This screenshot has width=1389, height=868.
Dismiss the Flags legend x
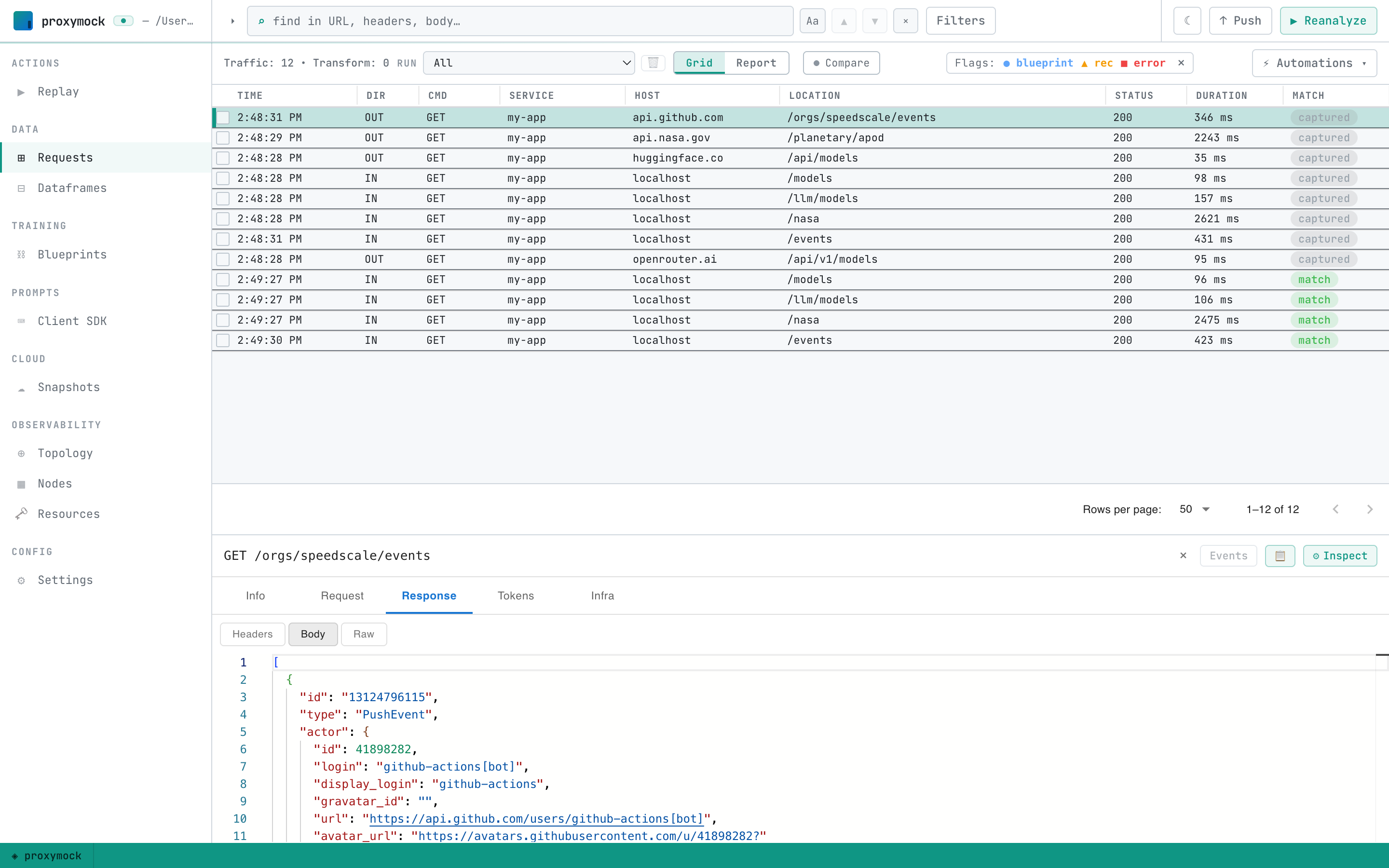click(x=1181, y=63)
